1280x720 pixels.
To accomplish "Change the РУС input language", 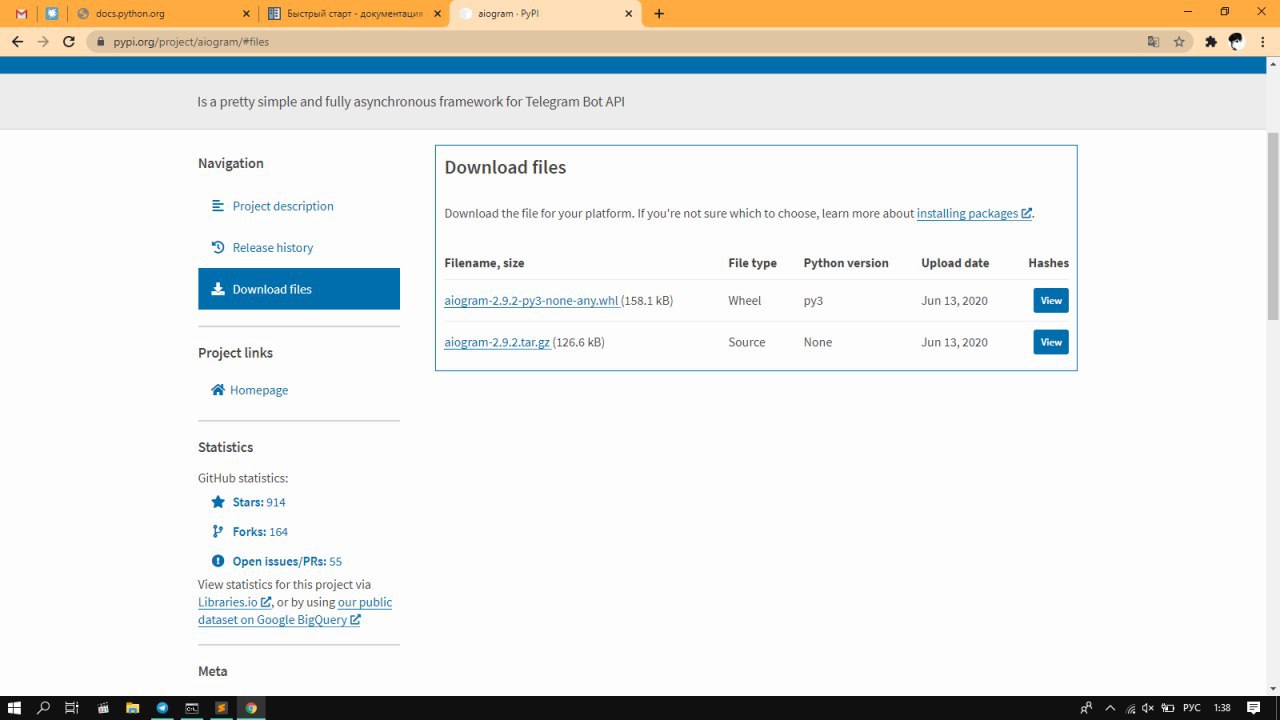I will click(x=1191, y=708).
